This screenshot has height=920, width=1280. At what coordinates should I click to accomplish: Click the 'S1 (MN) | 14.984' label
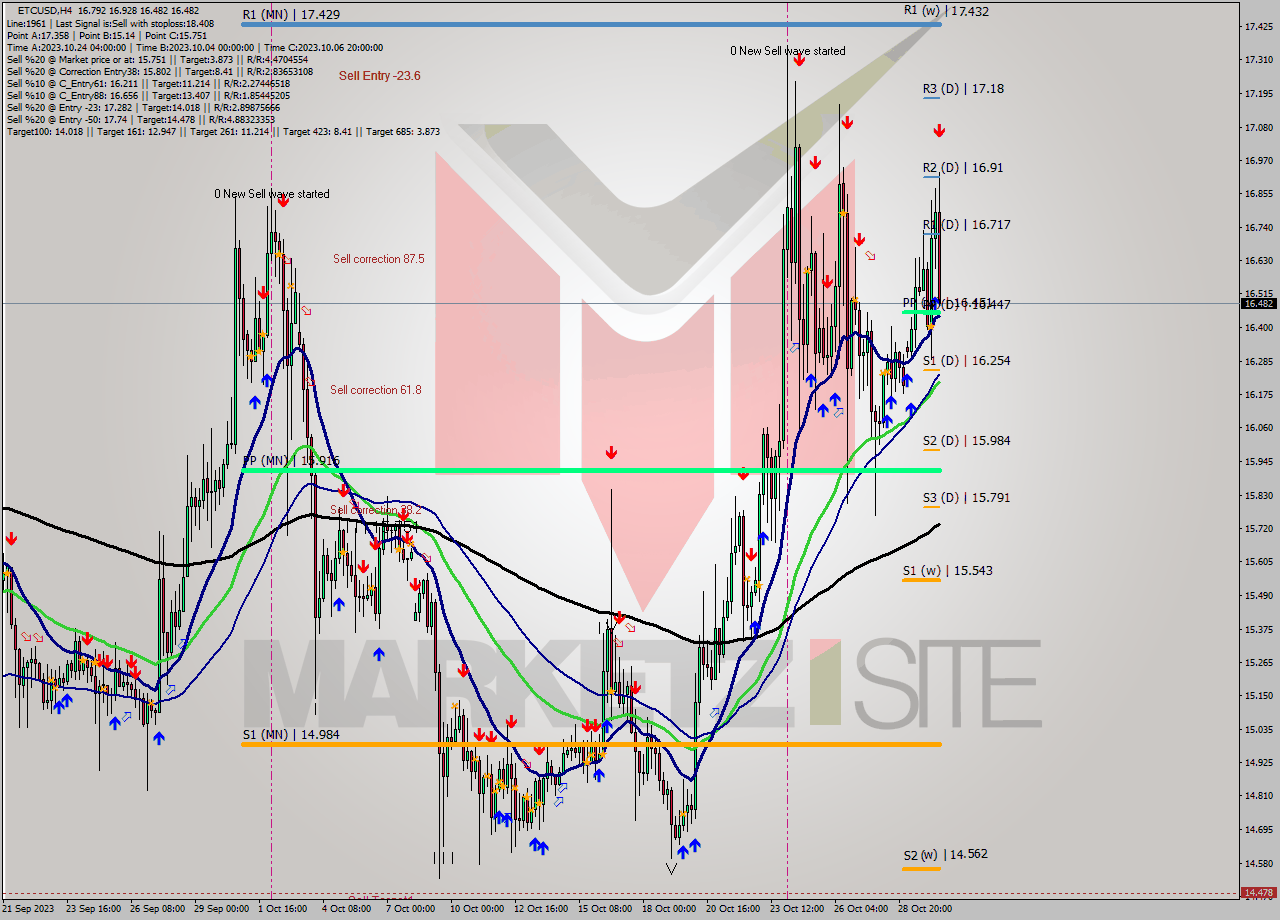[x=291, y=735]
